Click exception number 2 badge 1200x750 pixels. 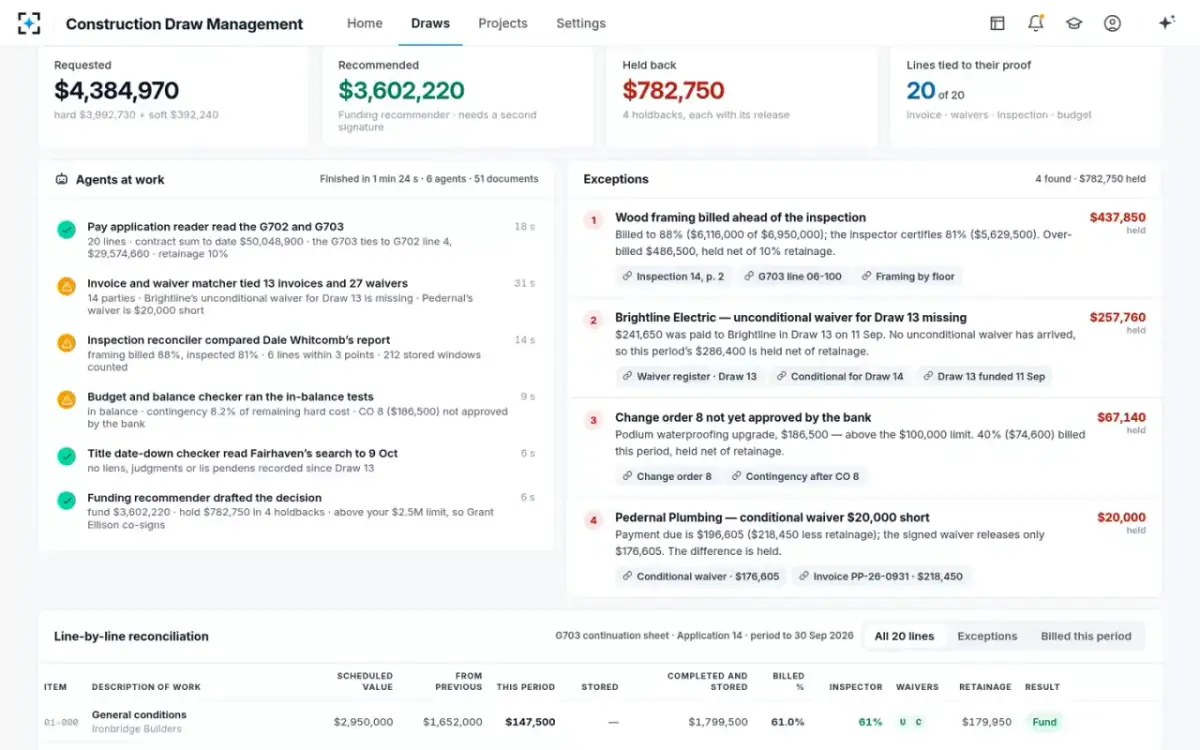click(x=593, y=320)
